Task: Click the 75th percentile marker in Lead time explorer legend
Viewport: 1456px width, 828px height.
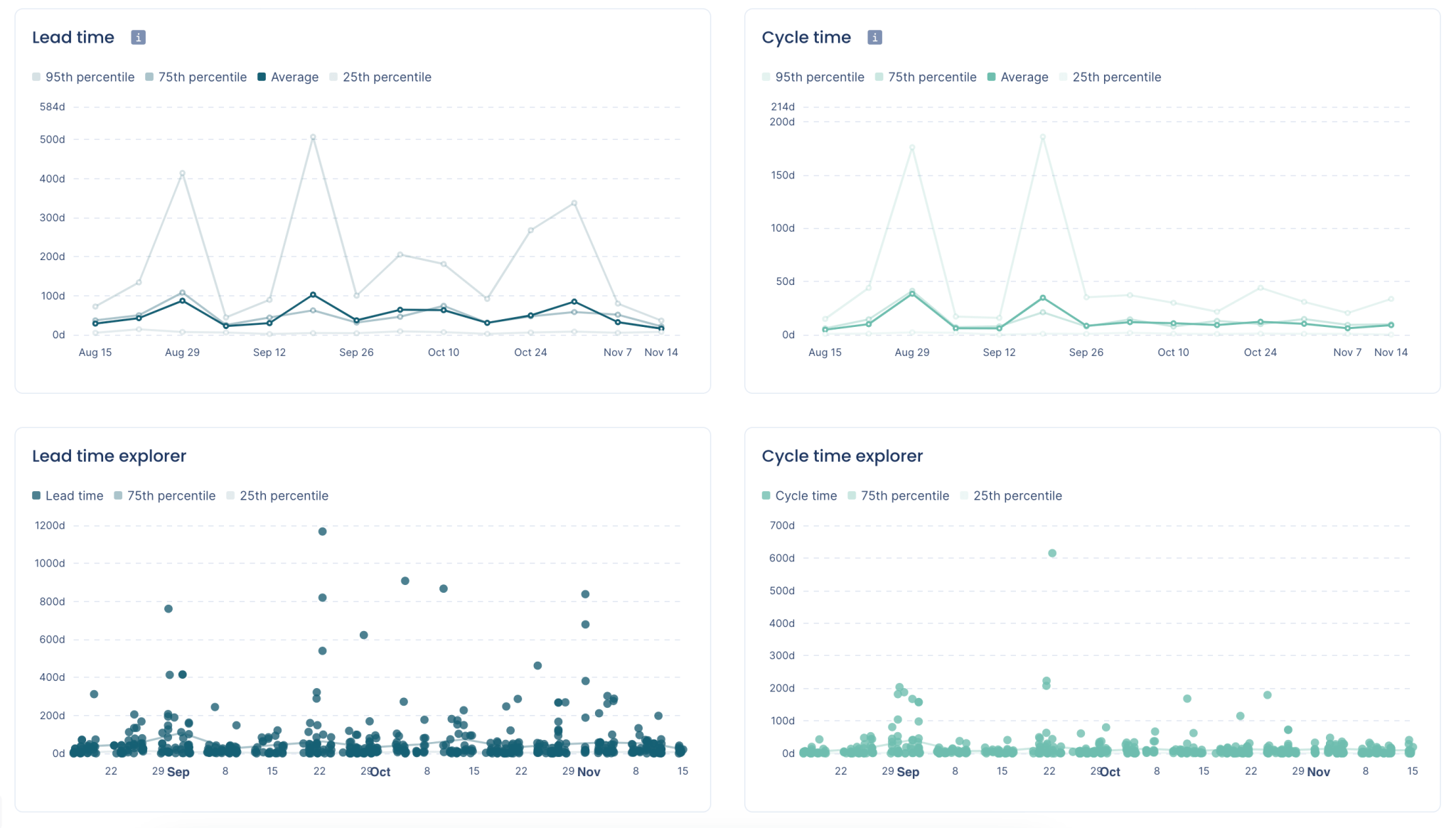Action: tap(119, 495)
